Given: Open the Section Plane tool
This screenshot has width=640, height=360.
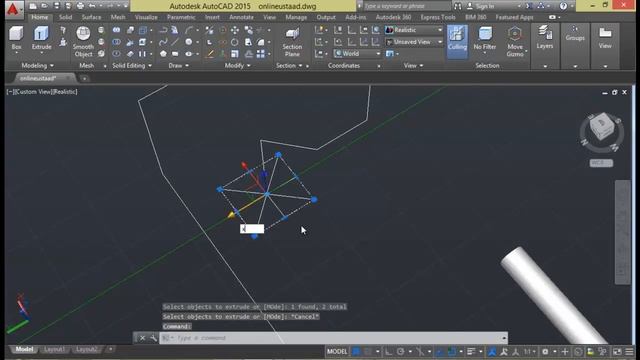Looking at the screenshot, I should pos(292,42).
